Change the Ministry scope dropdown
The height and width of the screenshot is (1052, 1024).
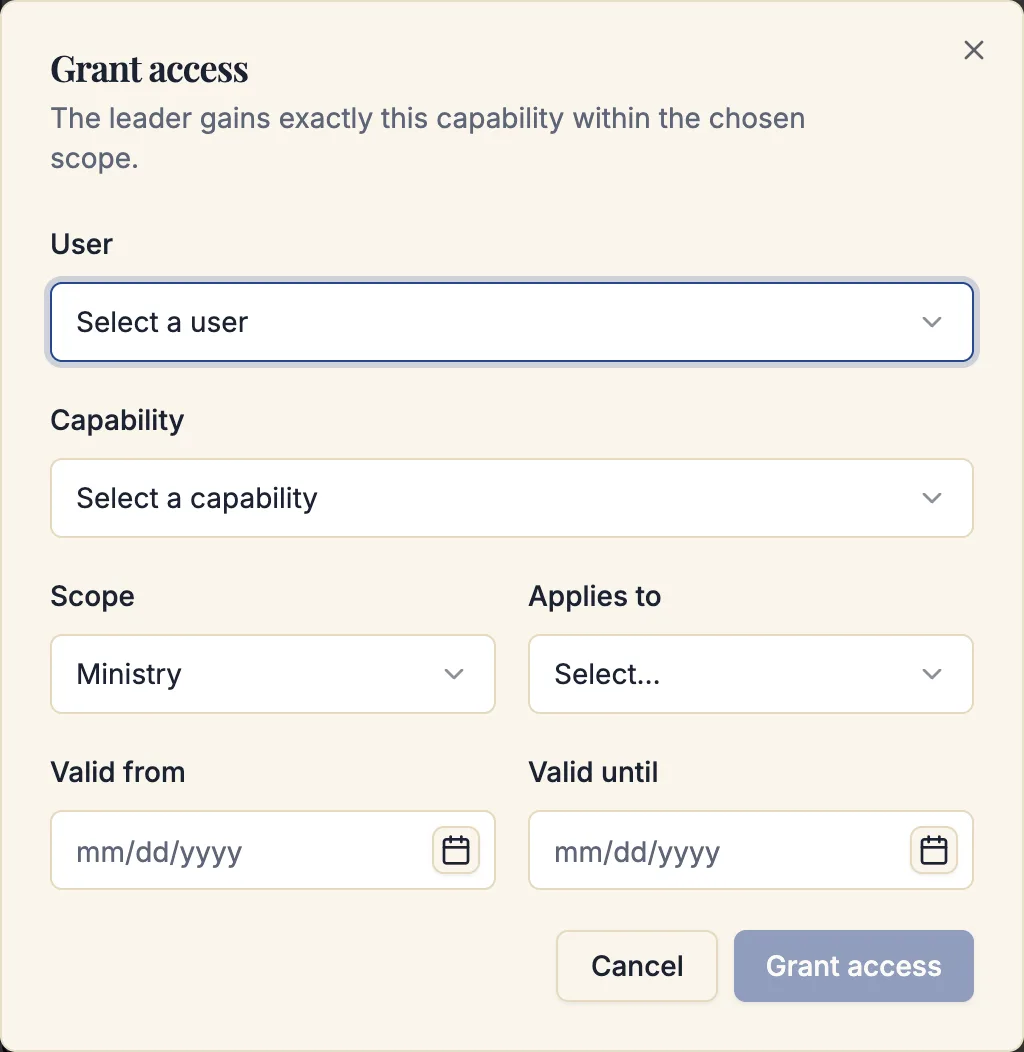pyautogui.click(x=272, y=674)
